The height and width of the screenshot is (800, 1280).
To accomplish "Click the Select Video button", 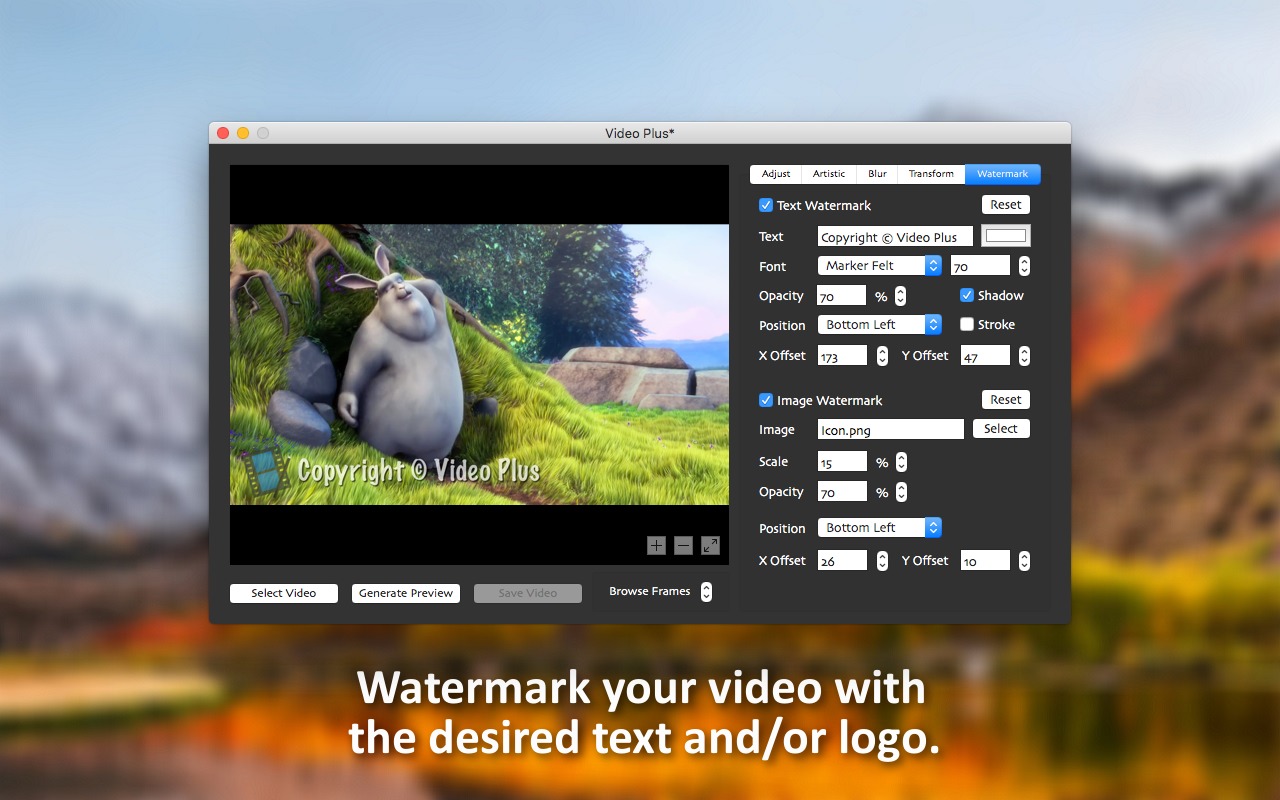I will point(283,592).
